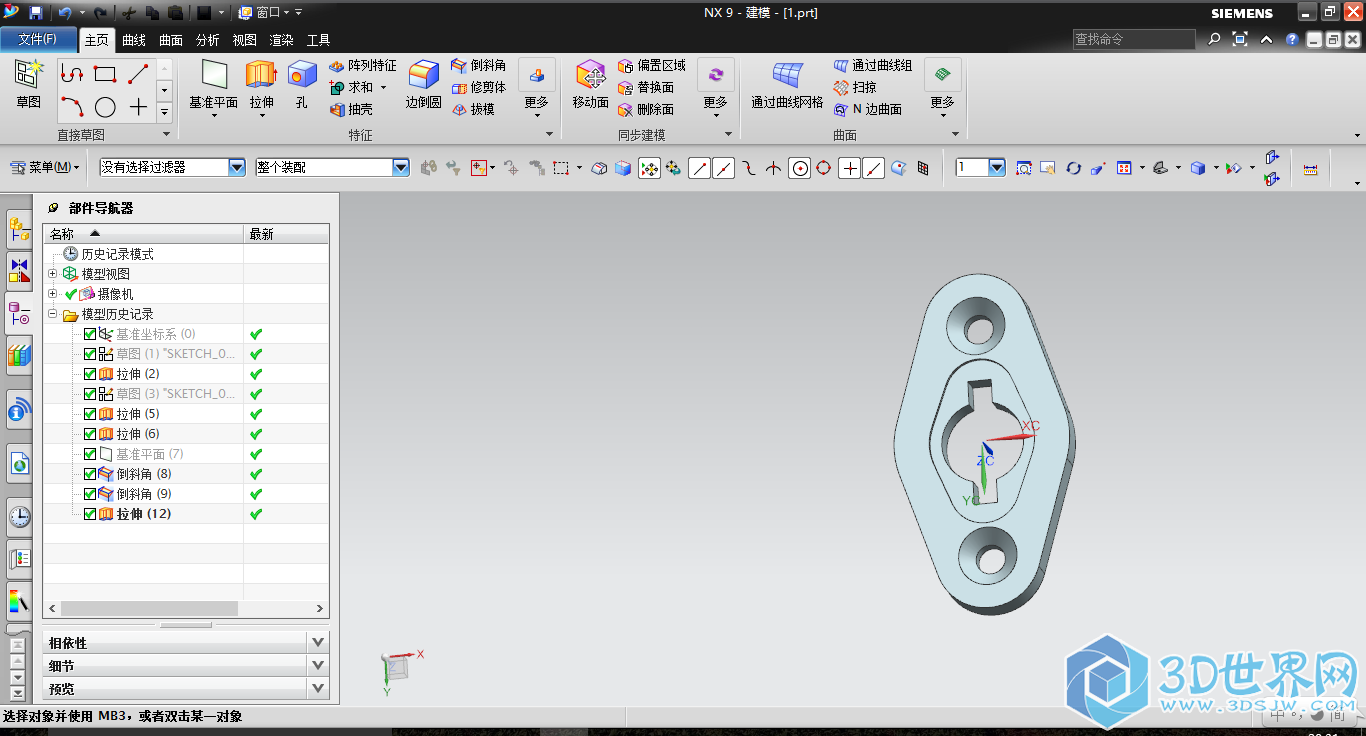Click the 最新 column header
This screenshot has height=736, width=1366.
pos(286,234)
